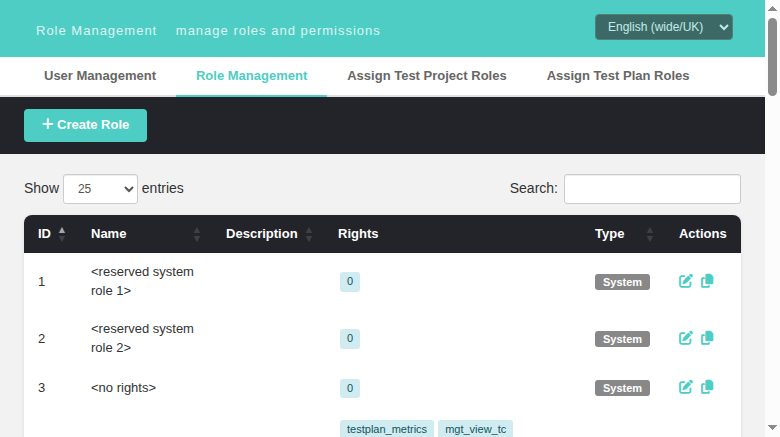Focus the Search input field

point(652,189)
